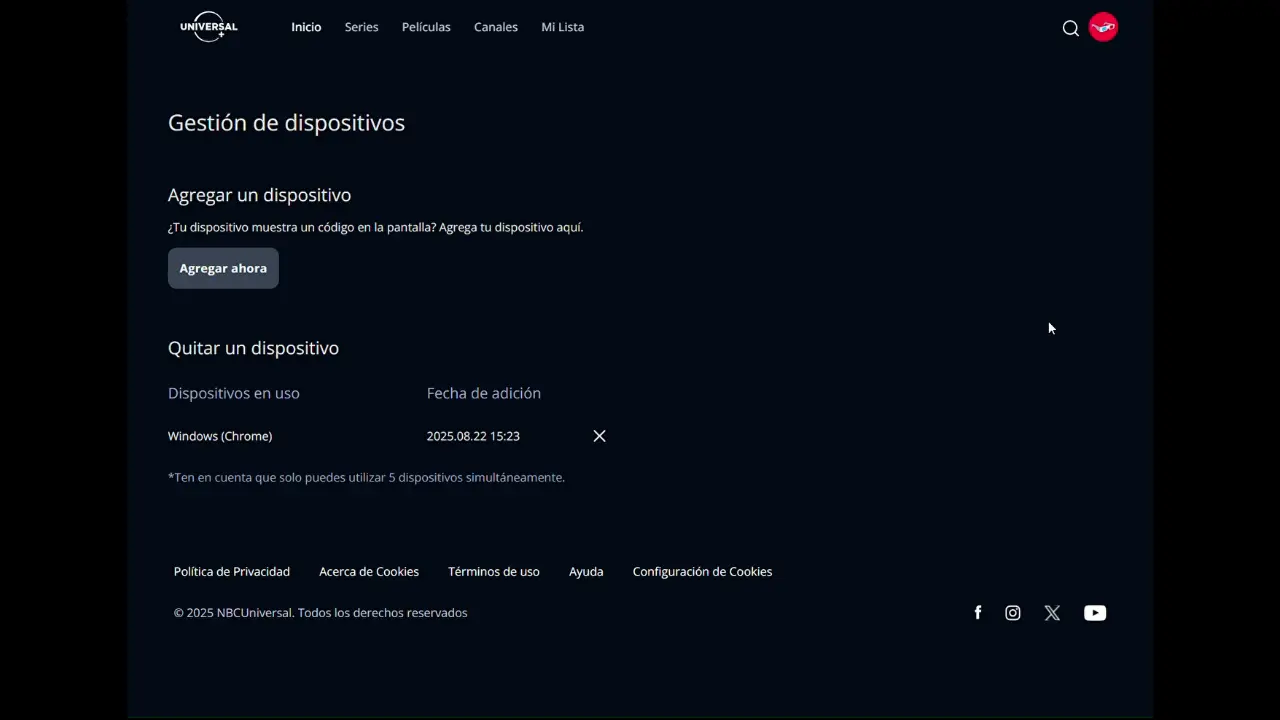
Task: Go to Mi Lista
Action: pos(562,27)
